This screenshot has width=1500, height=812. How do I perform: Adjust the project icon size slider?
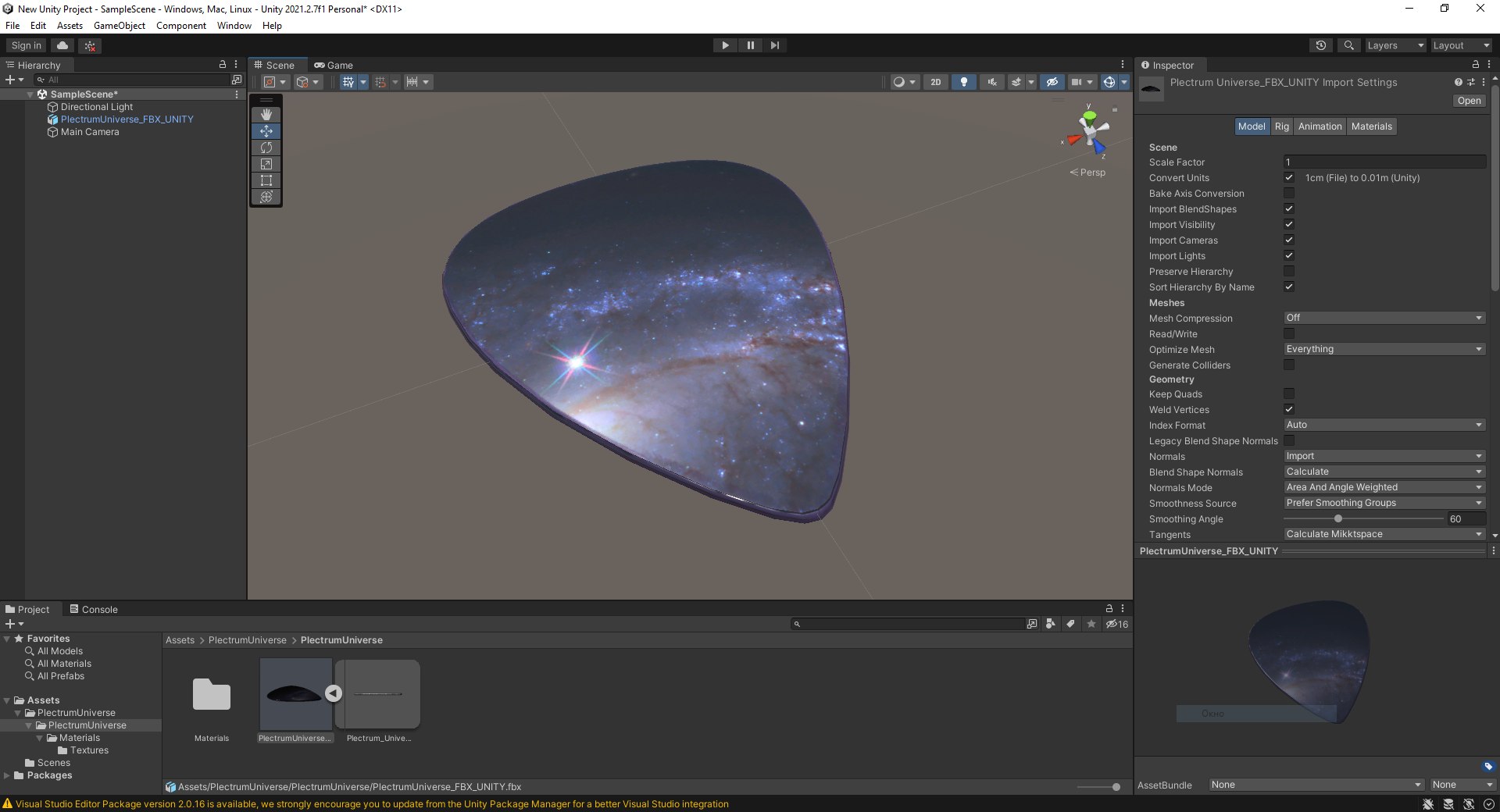pyautogui.click(x=1098, y=787)
